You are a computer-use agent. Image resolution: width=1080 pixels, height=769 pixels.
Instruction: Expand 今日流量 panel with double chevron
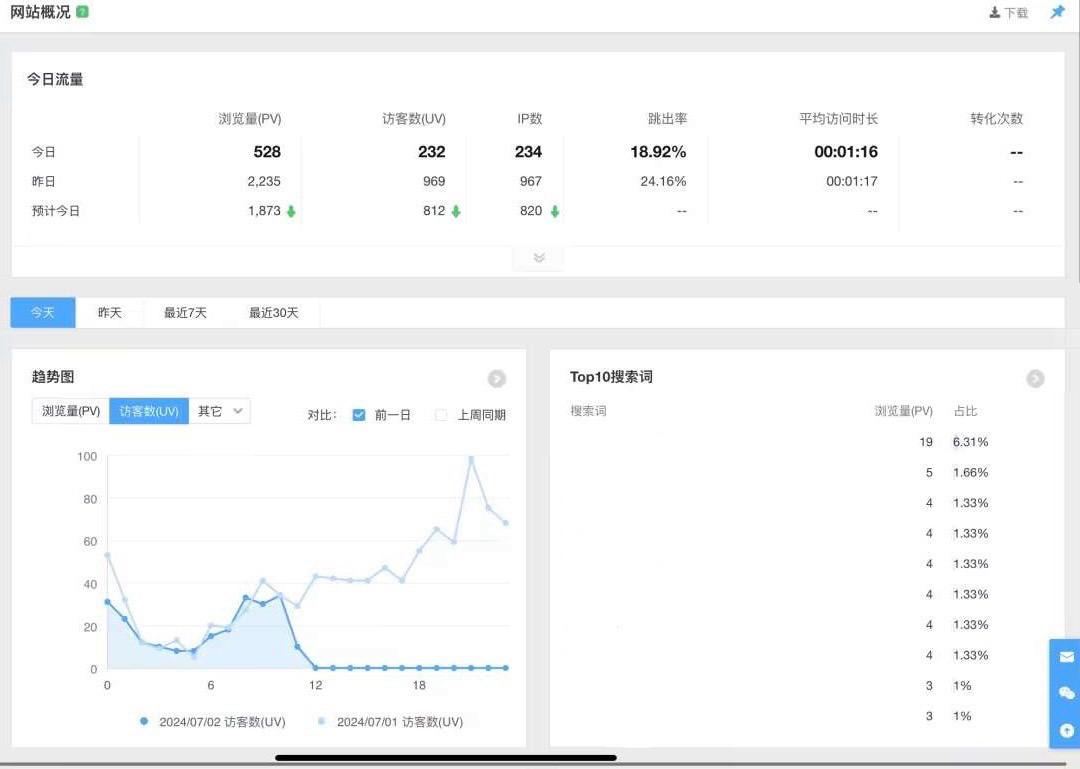tap(539, 258)
